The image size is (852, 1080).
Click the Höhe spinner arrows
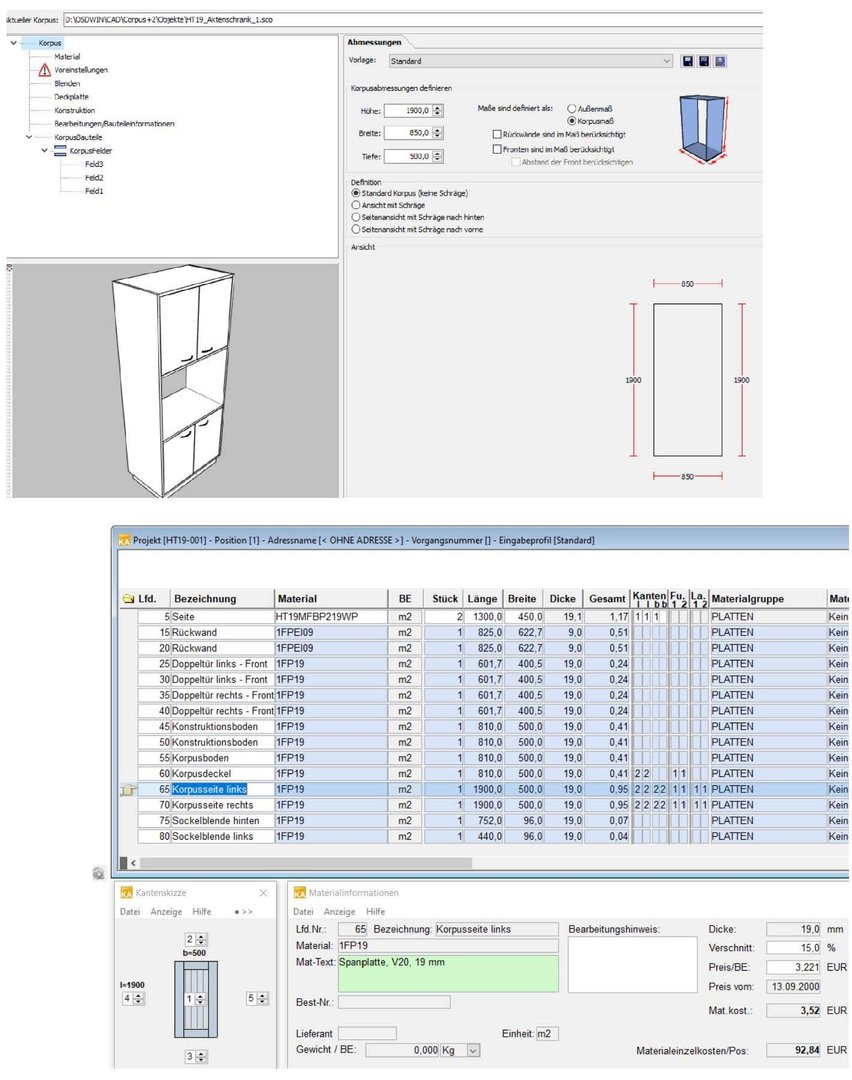tap(437, 110)
